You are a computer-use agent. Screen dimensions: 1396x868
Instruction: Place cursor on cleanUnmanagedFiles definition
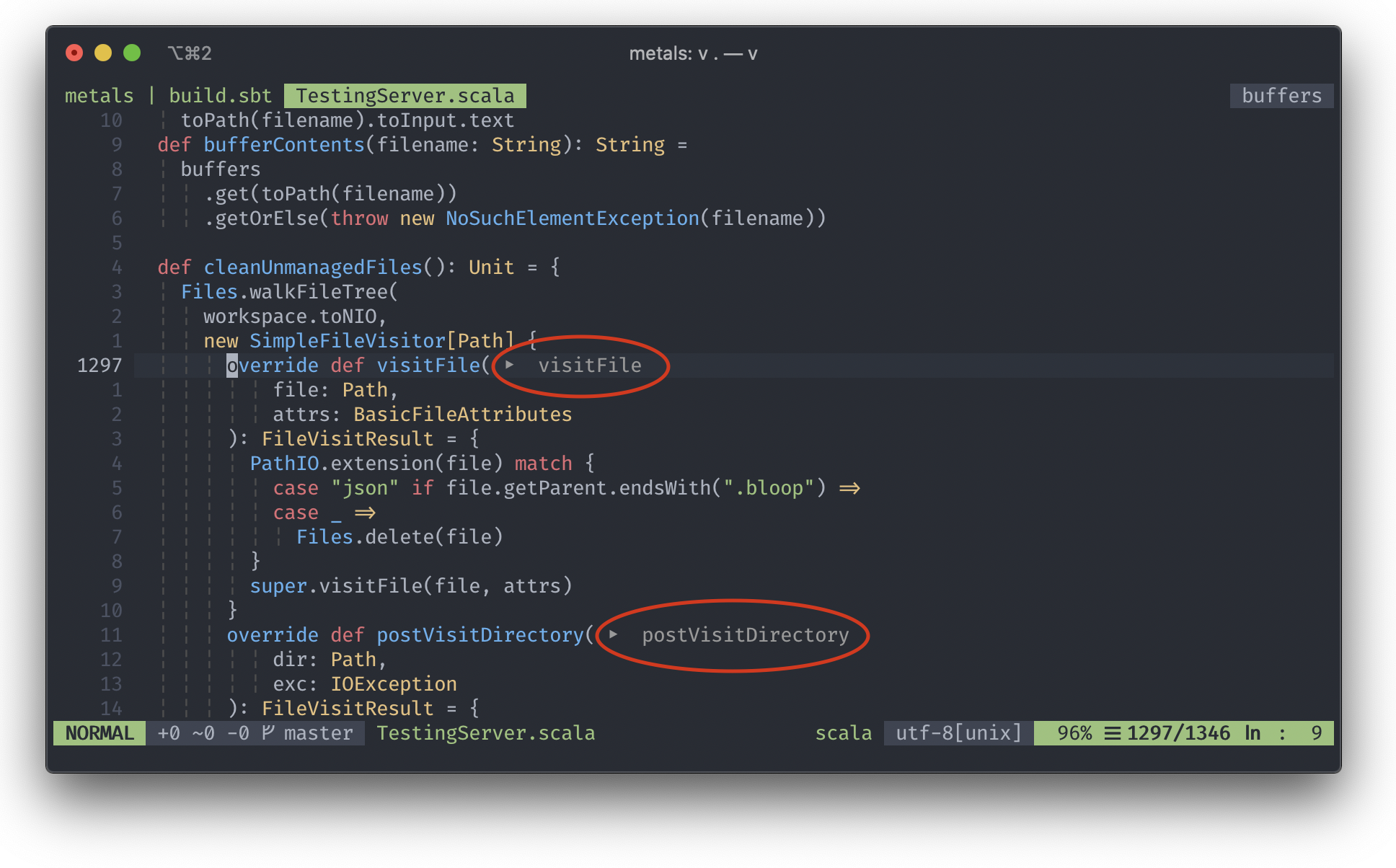312,267
